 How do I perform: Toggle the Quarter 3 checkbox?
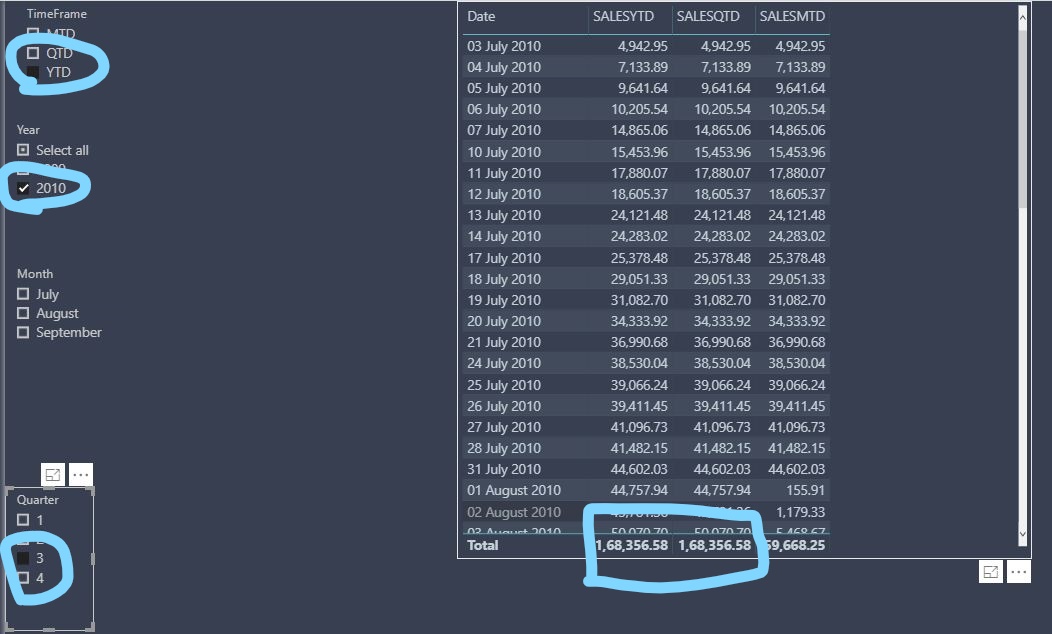[x=23, y=558]
